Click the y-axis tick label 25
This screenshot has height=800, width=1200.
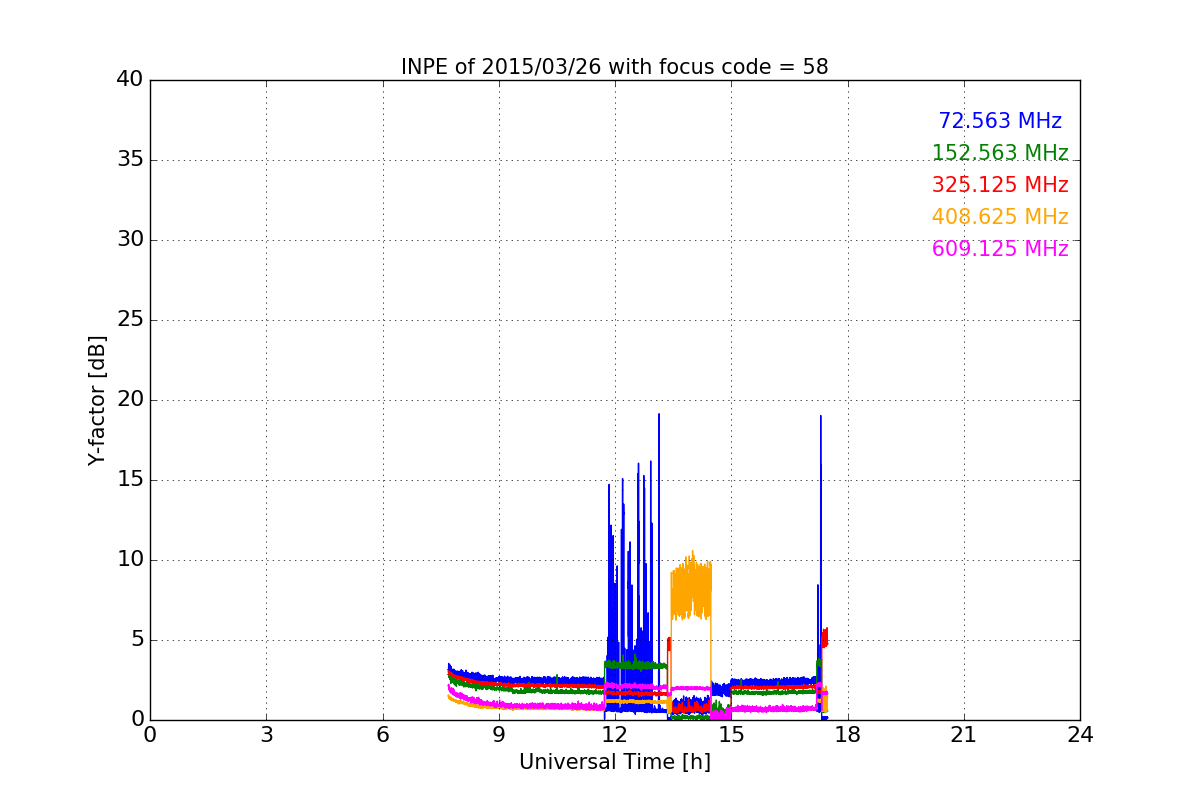pos(130,320)
